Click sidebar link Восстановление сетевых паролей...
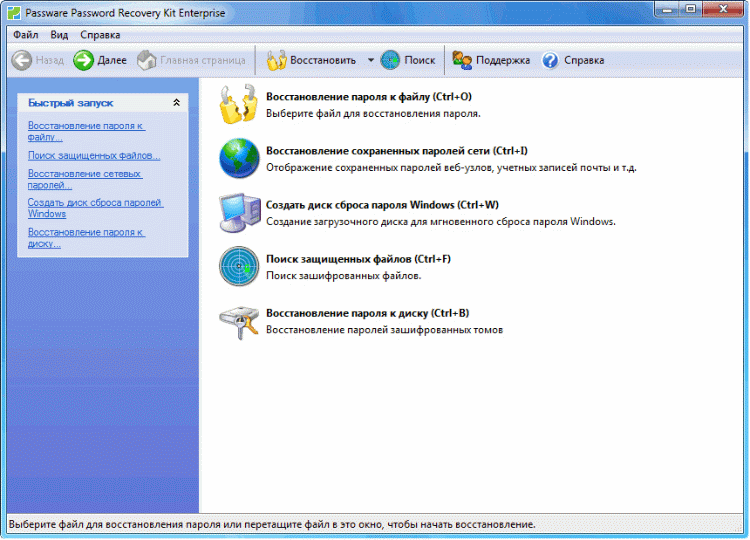Screen dimensions: 750x540 [85, 179]
